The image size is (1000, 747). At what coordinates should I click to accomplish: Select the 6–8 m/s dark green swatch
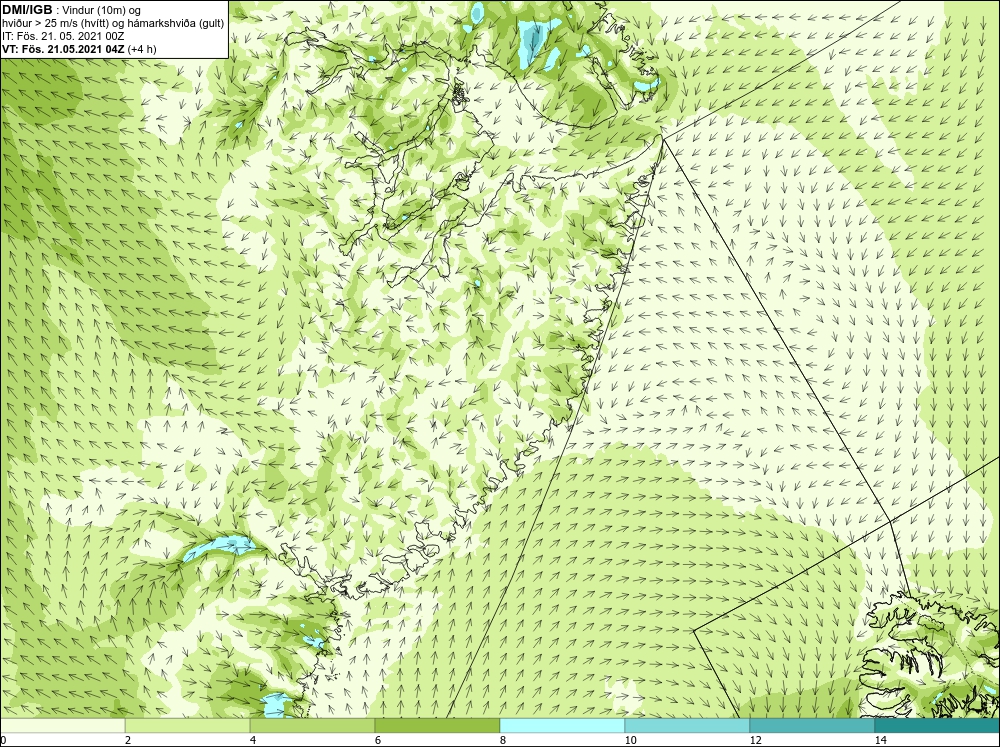[438, 725]
